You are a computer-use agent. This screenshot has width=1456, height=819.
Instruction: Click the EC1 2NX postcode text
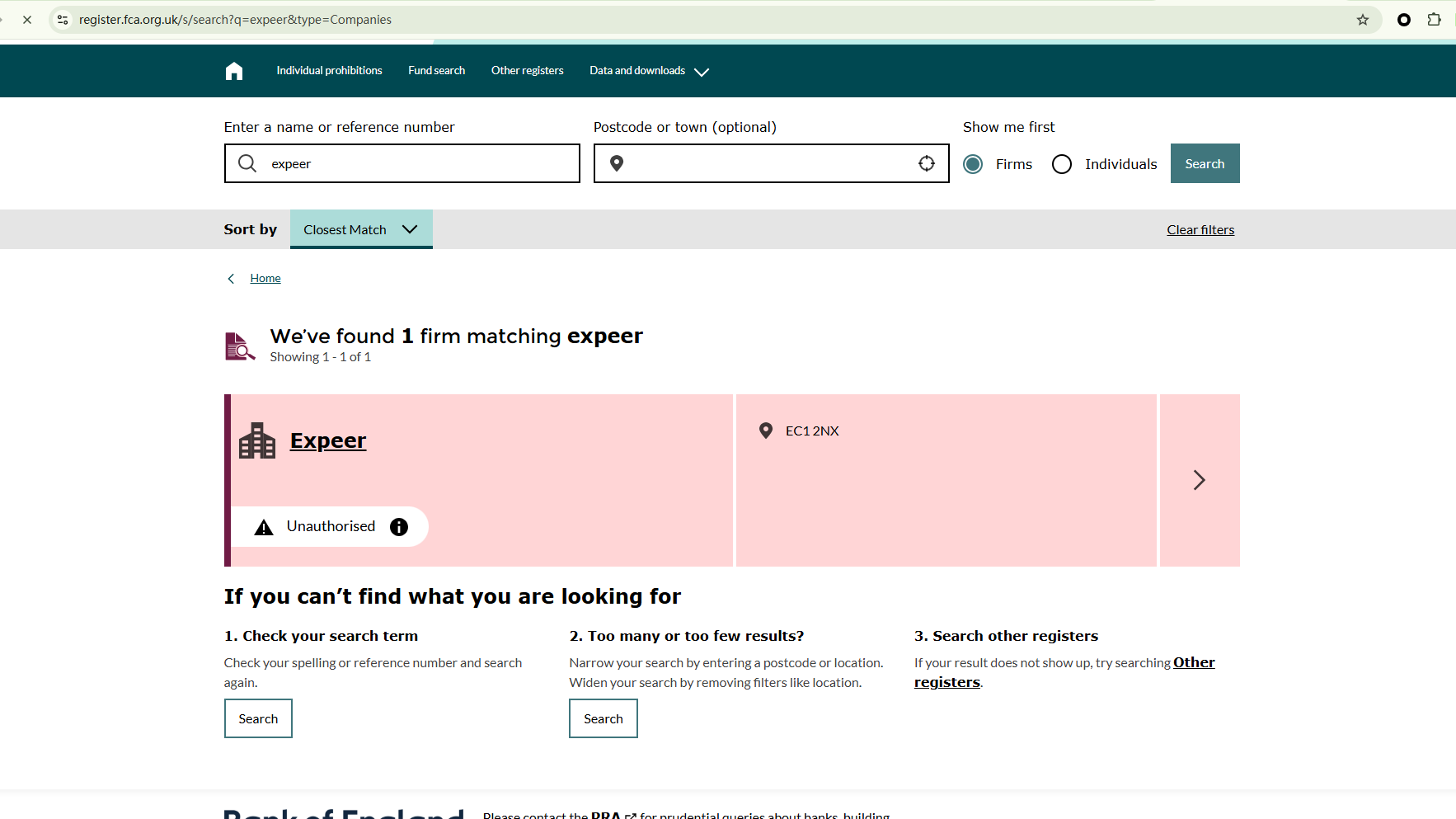coord(812,431)
